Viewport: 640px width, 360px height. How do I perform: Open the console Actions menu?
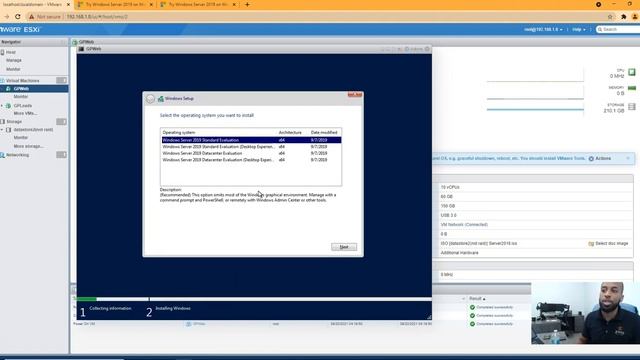click(413, 49)
